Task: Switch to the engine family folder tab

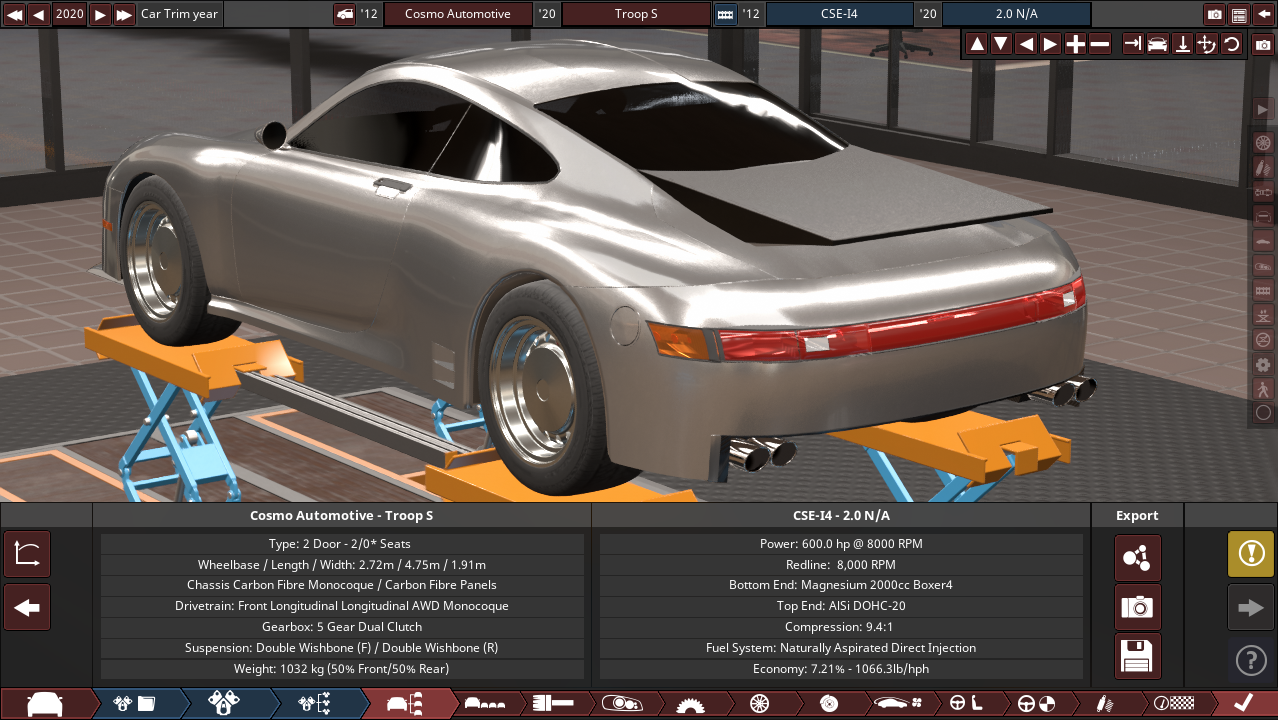Action: point(134,704)
